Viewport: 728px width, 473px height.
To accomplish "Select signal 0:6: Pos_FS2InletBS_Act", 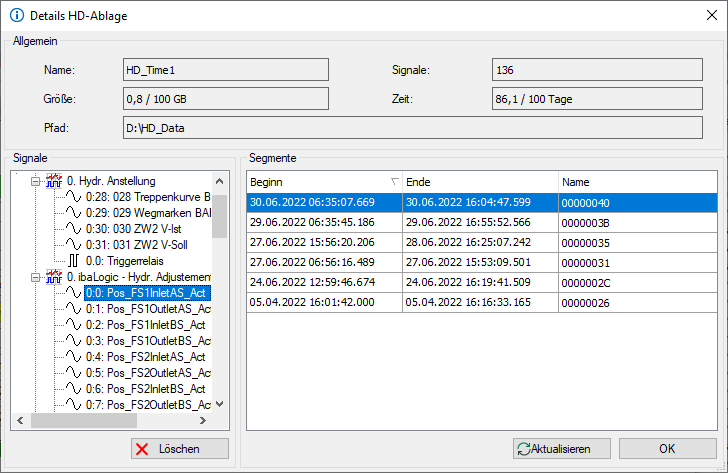I will coord(145,389).
